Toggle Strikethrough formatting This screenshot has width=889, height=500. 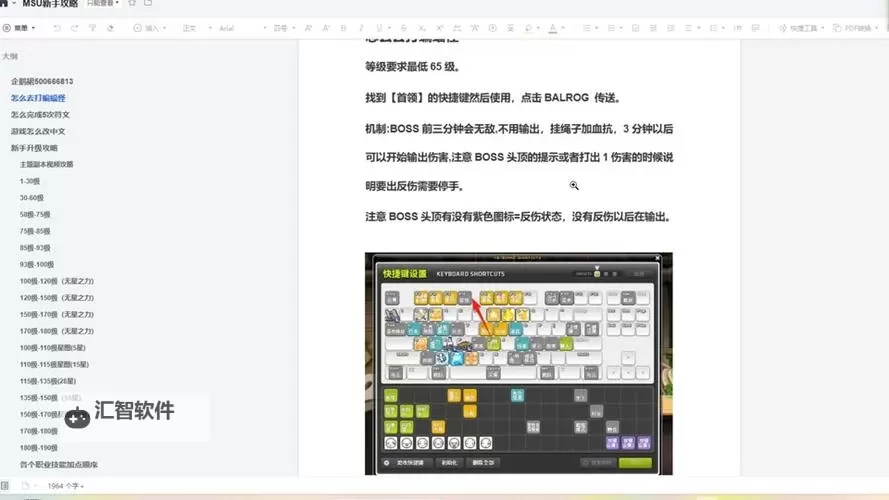(x=404, y=28)
